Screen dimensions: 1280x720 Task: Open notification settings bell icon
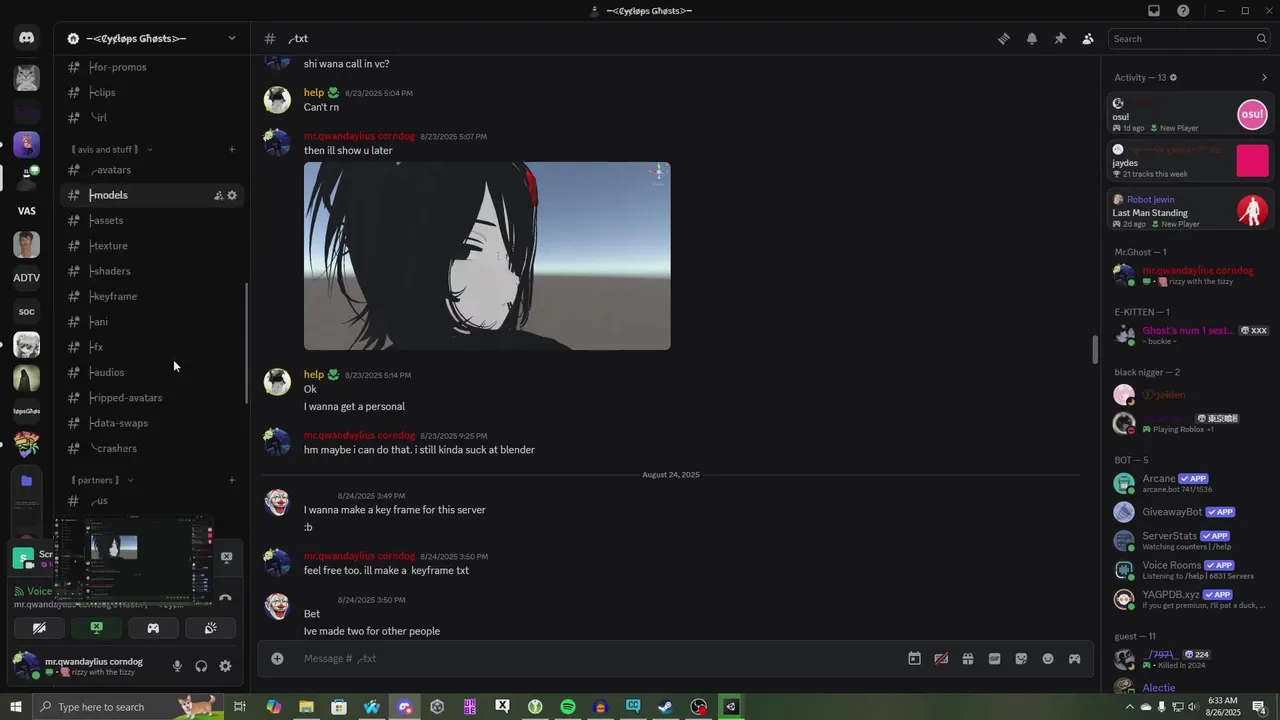1031,39
